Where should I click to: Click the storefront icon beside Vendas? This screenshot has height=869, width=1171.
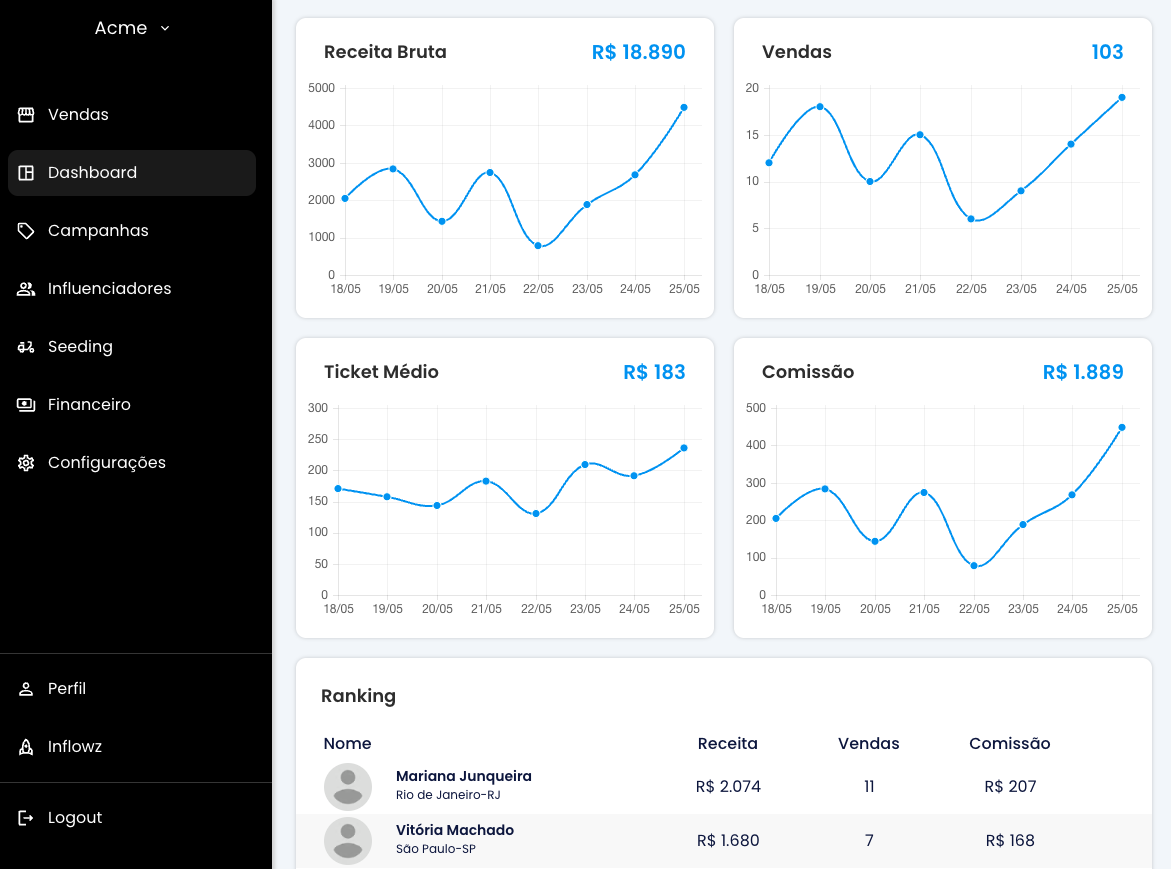26,115
